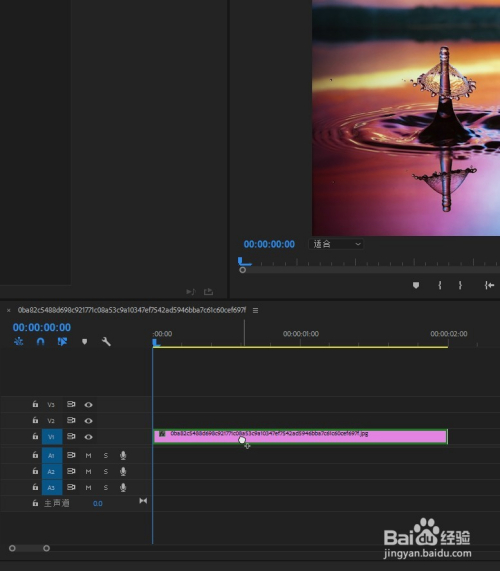Screen dimensions: 500x571
Task: Solo the A1 audio track
Action: pyautogui.click(x=106, y=456)
